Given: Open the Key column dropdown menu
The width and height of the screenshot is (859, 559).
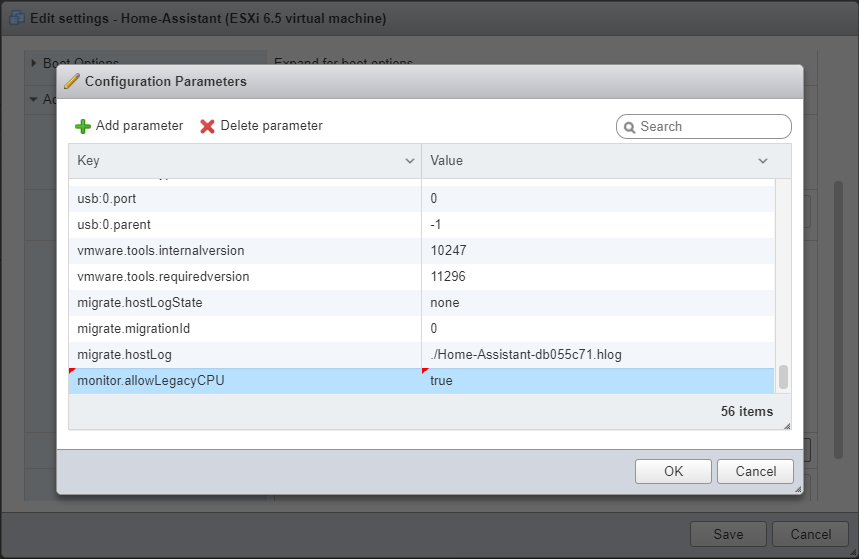Looking at the screenshot, I should [410, 161].
